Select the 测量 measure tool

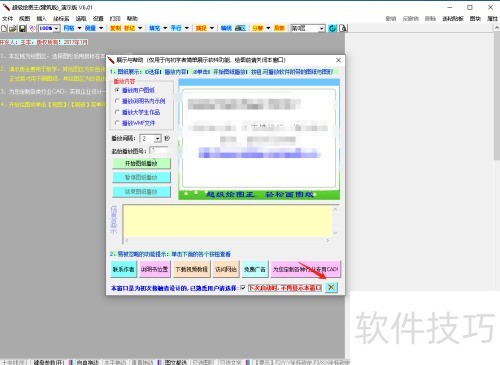tap(90, 28)
